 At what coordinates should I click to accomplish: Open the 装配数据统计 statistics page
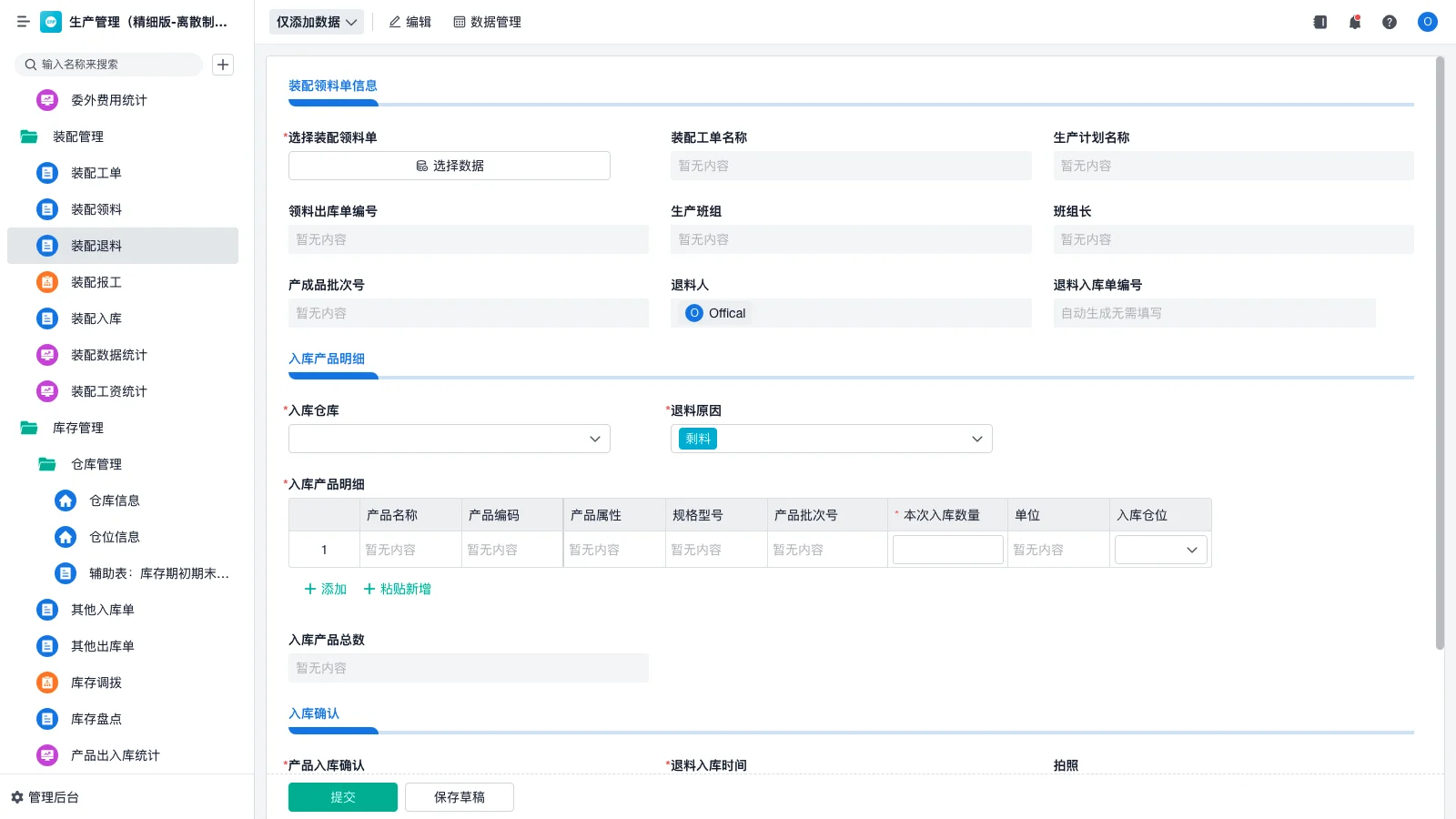point(107,355)
